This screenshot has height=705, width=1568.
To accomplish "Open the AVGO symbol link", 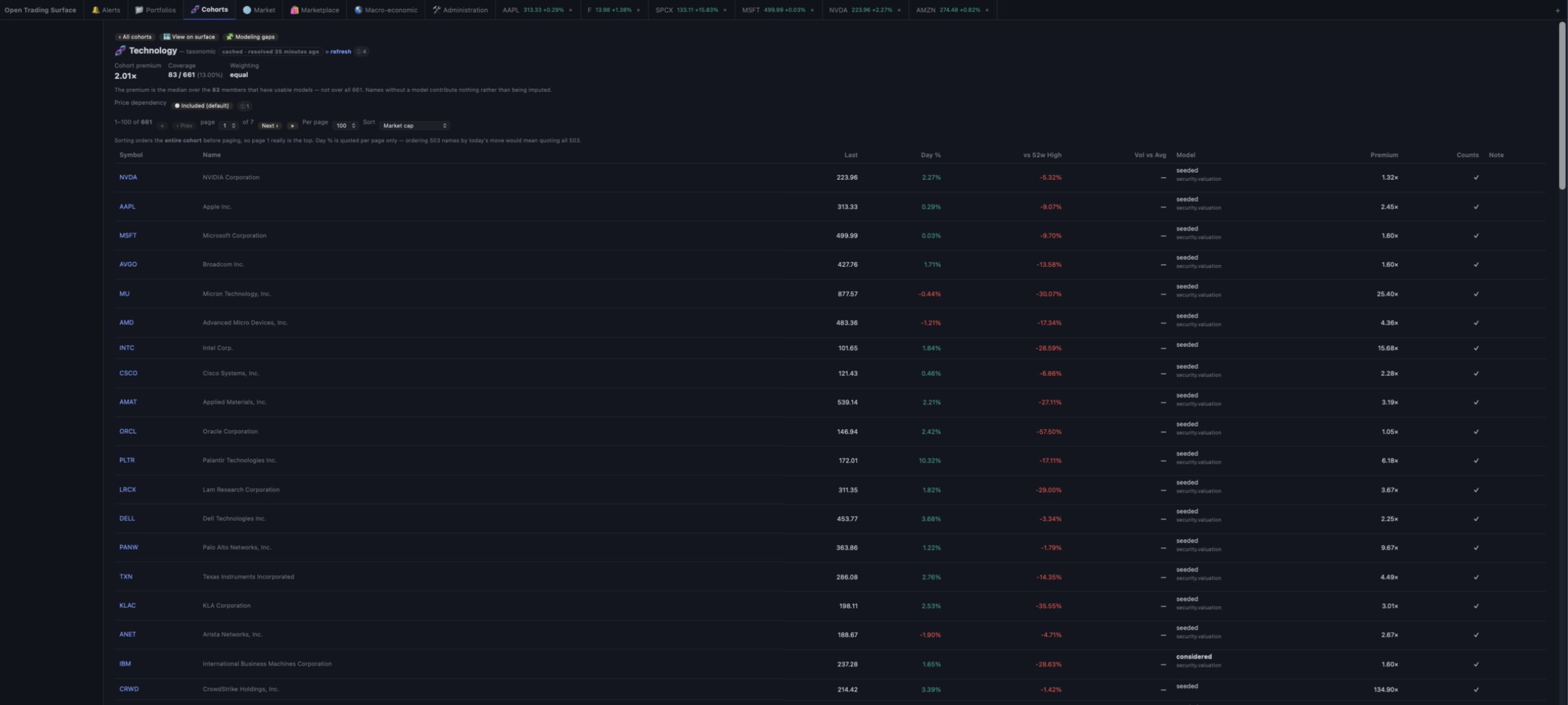I will coord(128,264).
